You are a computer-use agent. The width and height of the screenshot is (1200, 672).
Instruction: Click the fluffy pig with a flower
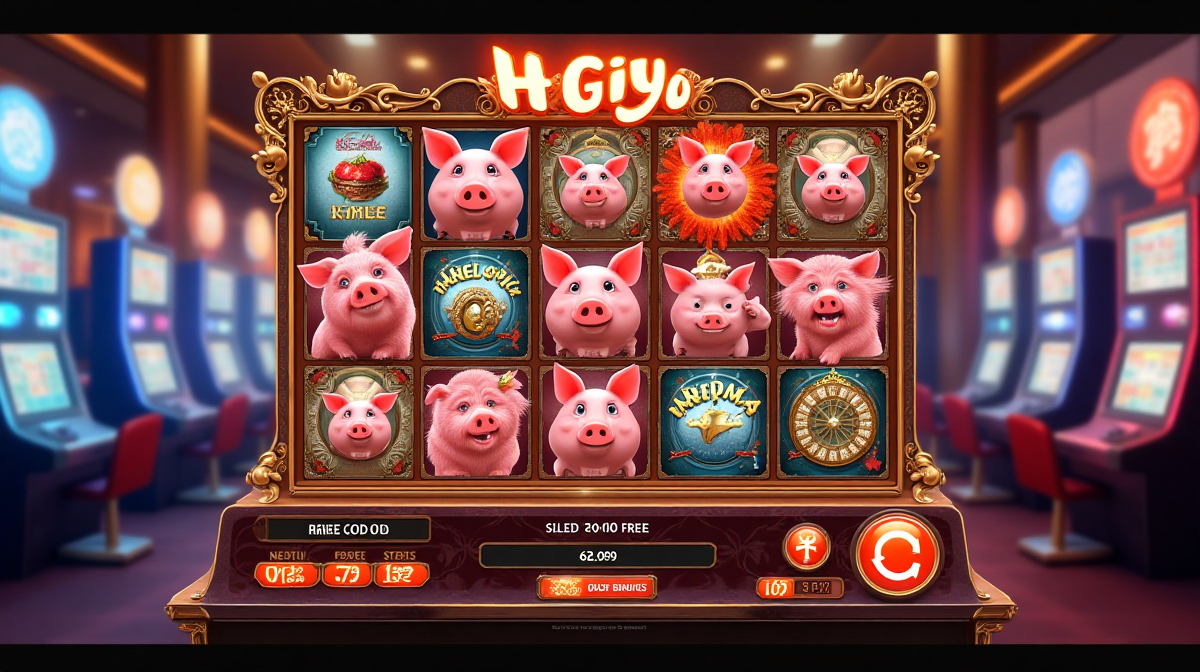click(475, 421)
